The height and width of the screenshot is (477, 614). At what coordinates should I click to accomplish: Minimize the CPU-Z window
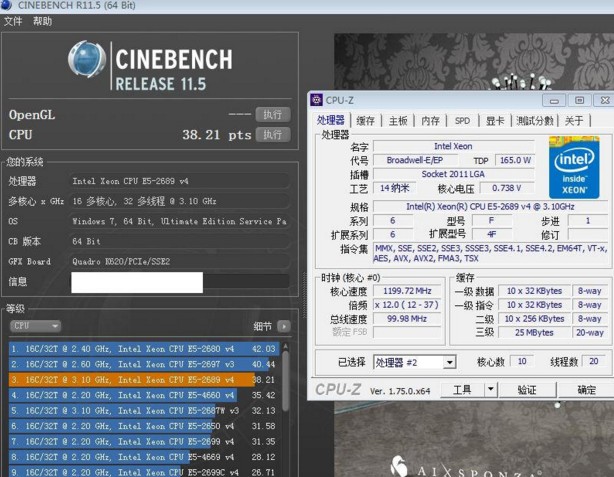(x=554, y=101)
